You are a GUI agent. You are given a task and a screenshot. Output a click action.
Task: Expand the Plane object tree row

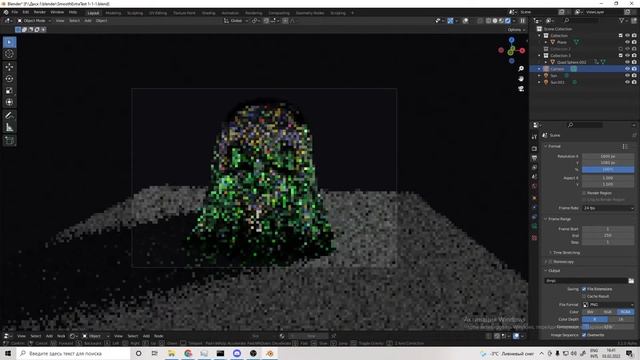pyautogui.click(x=546, y=42)
